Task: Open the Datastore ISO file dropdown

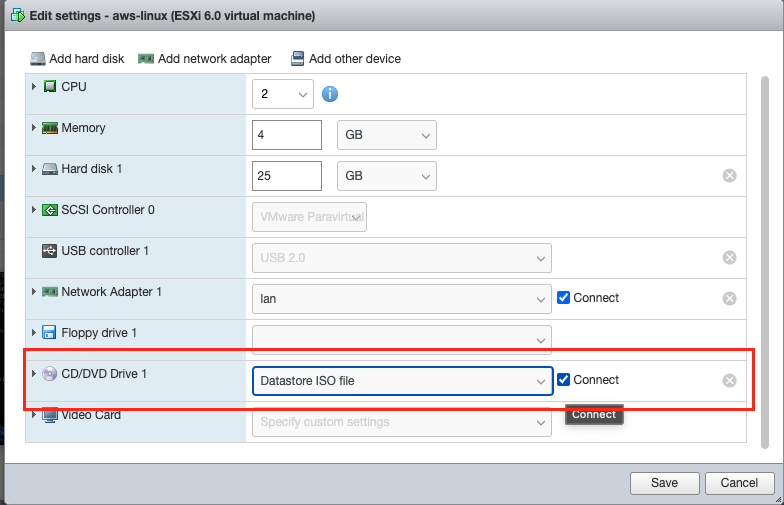Action: click(x=402, y=381)
